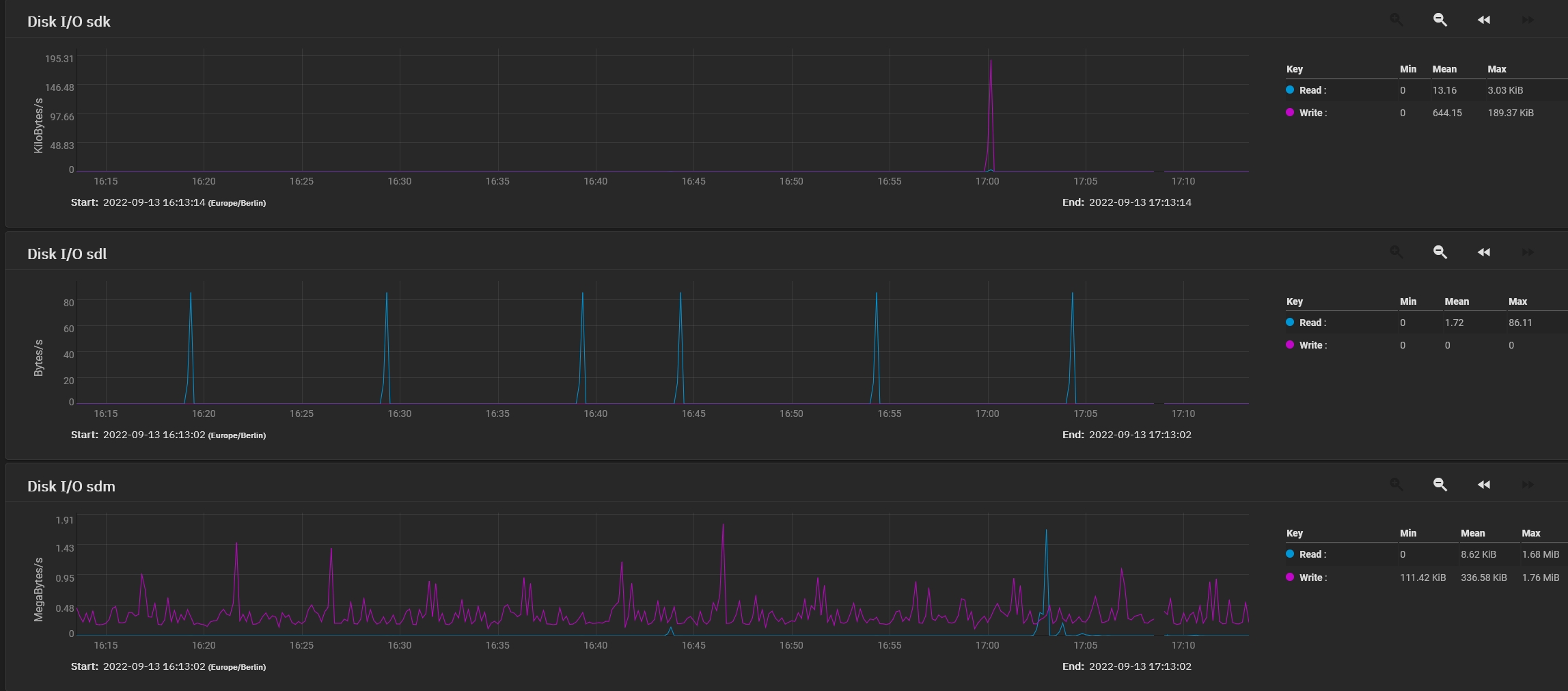
Task: Zoom in on the Disk I/O sdk chart
Action: click(1397, 20)
